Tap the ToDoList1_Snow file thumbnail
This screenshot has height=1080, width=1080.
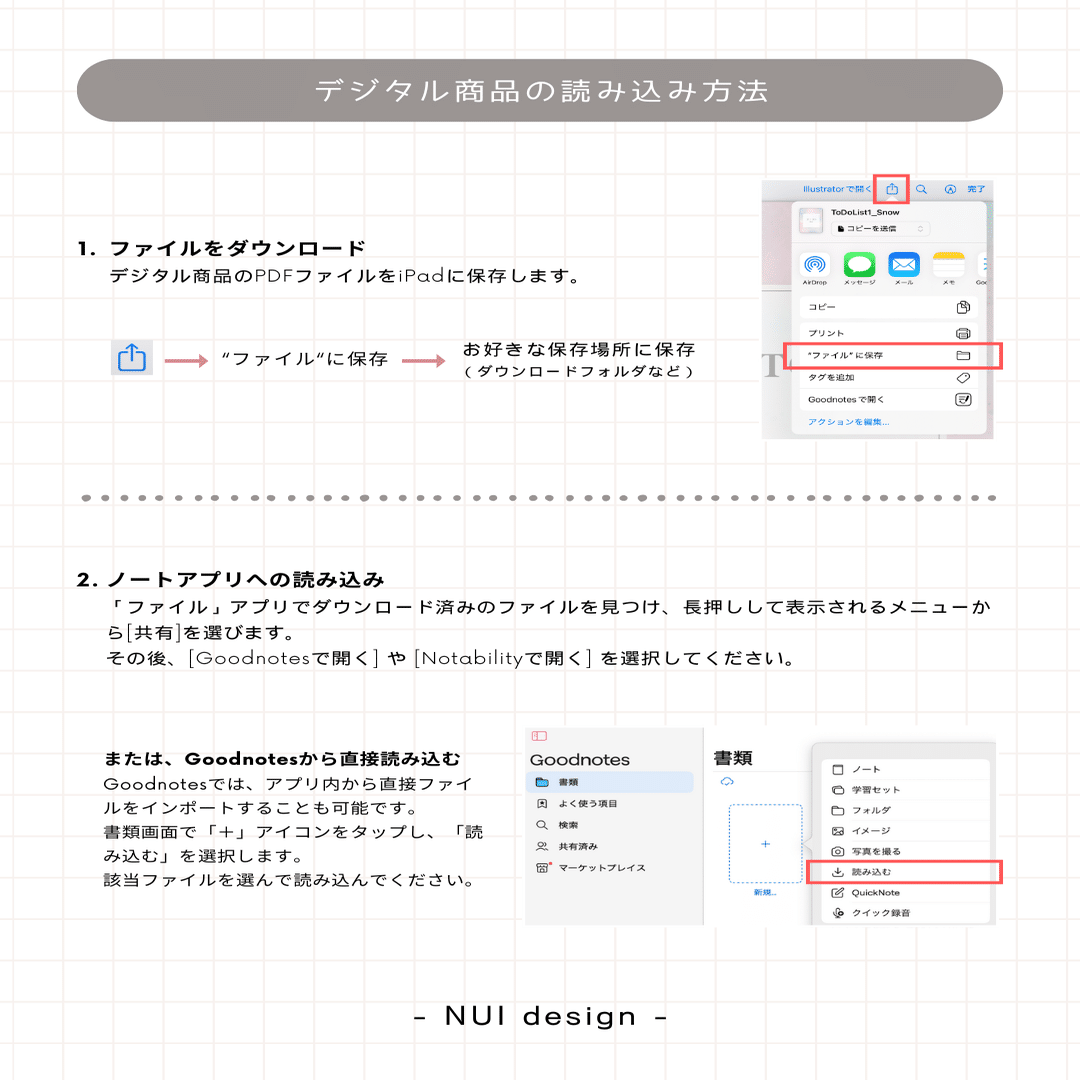click(811, 220)
